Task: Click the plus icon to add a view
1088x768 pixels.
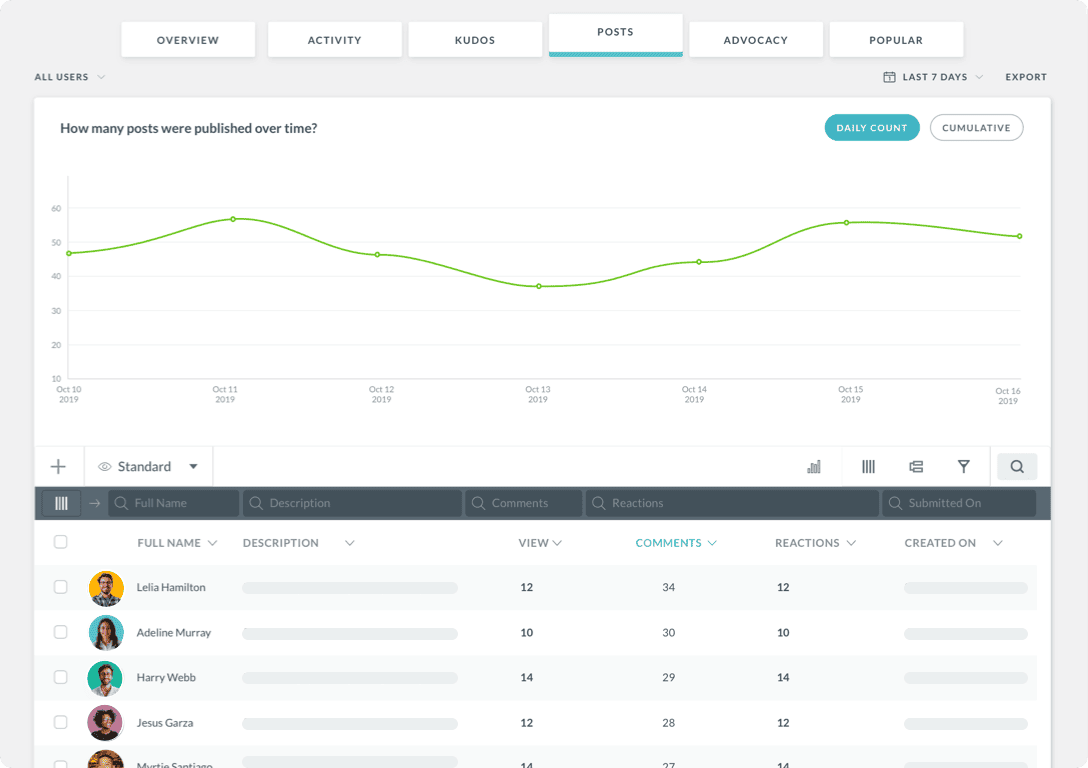Action: pyautogui.click(x=58, y=466)
